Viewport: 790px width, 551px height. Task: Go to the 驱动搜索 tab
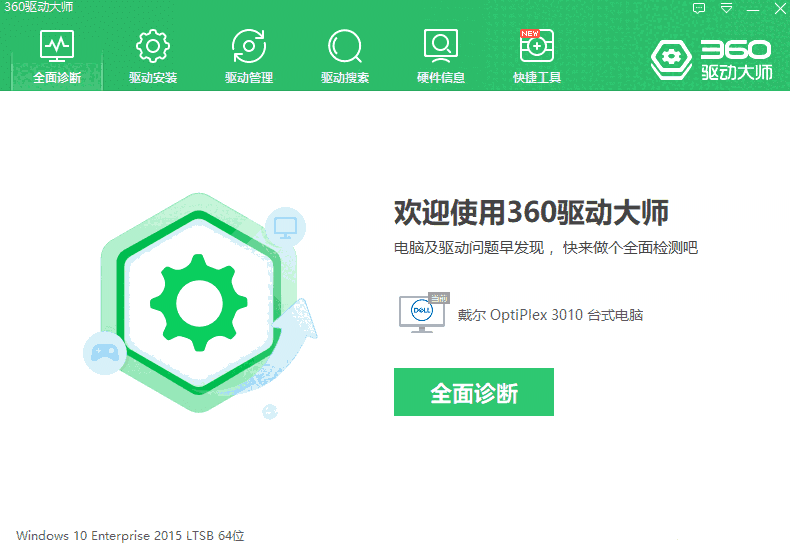tap(345, 56)
